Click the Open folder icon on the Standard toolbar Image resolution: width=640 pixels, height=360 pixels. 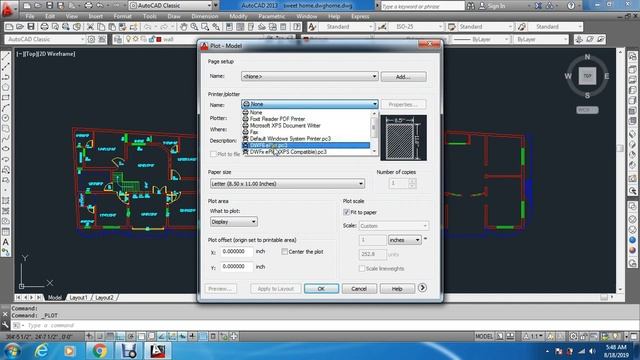click(20, 27)
